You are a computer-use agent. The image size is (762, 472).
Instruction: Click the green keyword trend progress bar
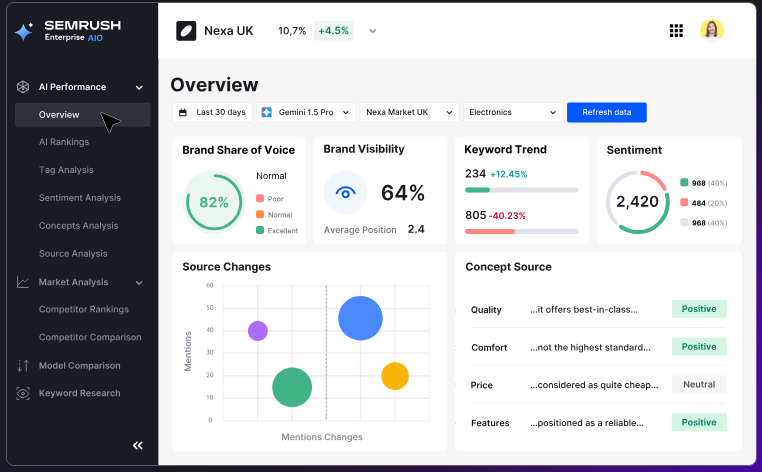pyautogui.click(x=521, y=190)
